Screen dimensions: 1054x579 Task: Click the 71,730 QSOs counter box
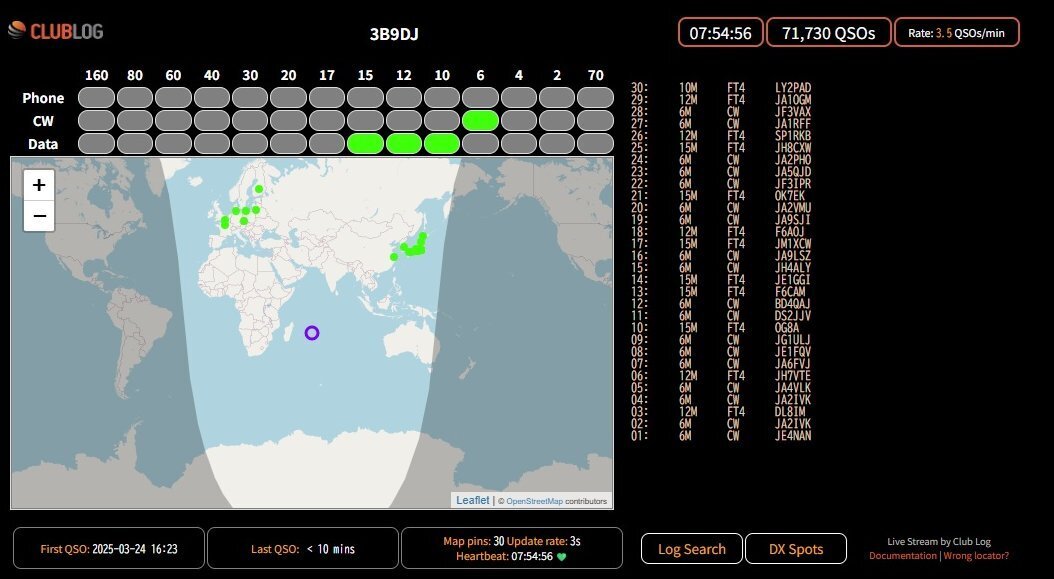(828, 31)
